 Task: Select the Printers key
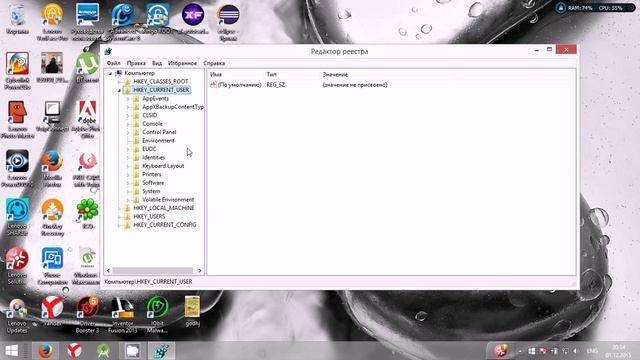coord(151,174)
